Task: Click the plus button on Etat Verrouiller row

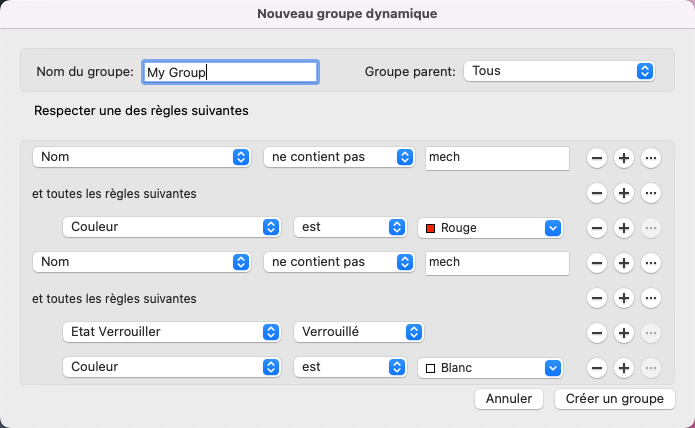Action: (x=623, y=333)
